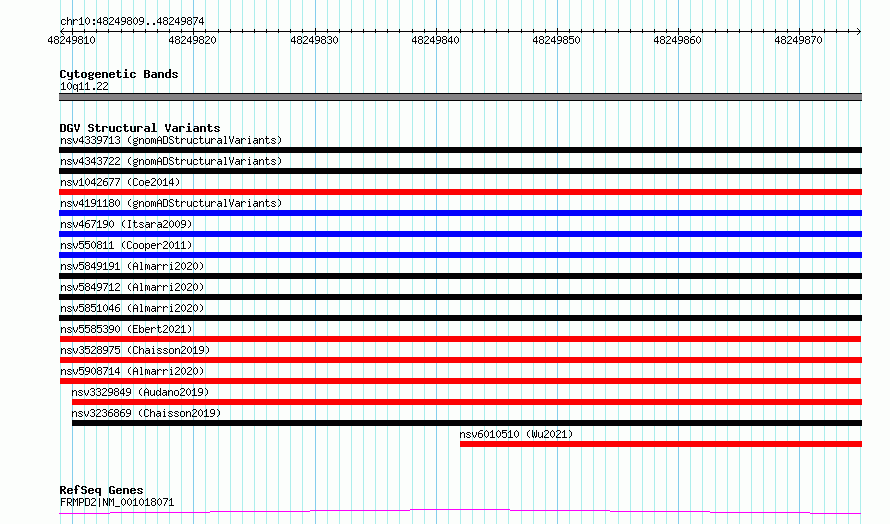Screen dimensions: 890x524
Task: Open variant nsv6010510 (Wu2021) label
Action: pos(517,434)
